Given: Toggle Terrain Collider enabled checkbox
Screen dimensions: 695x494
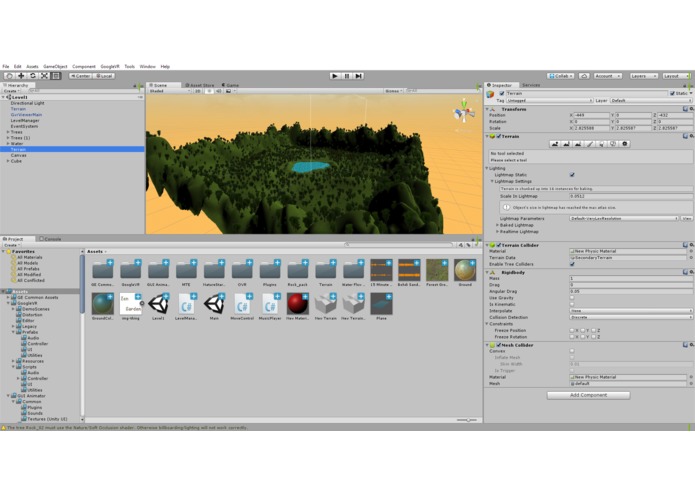Looking at the screenshot, I should 499,245.
